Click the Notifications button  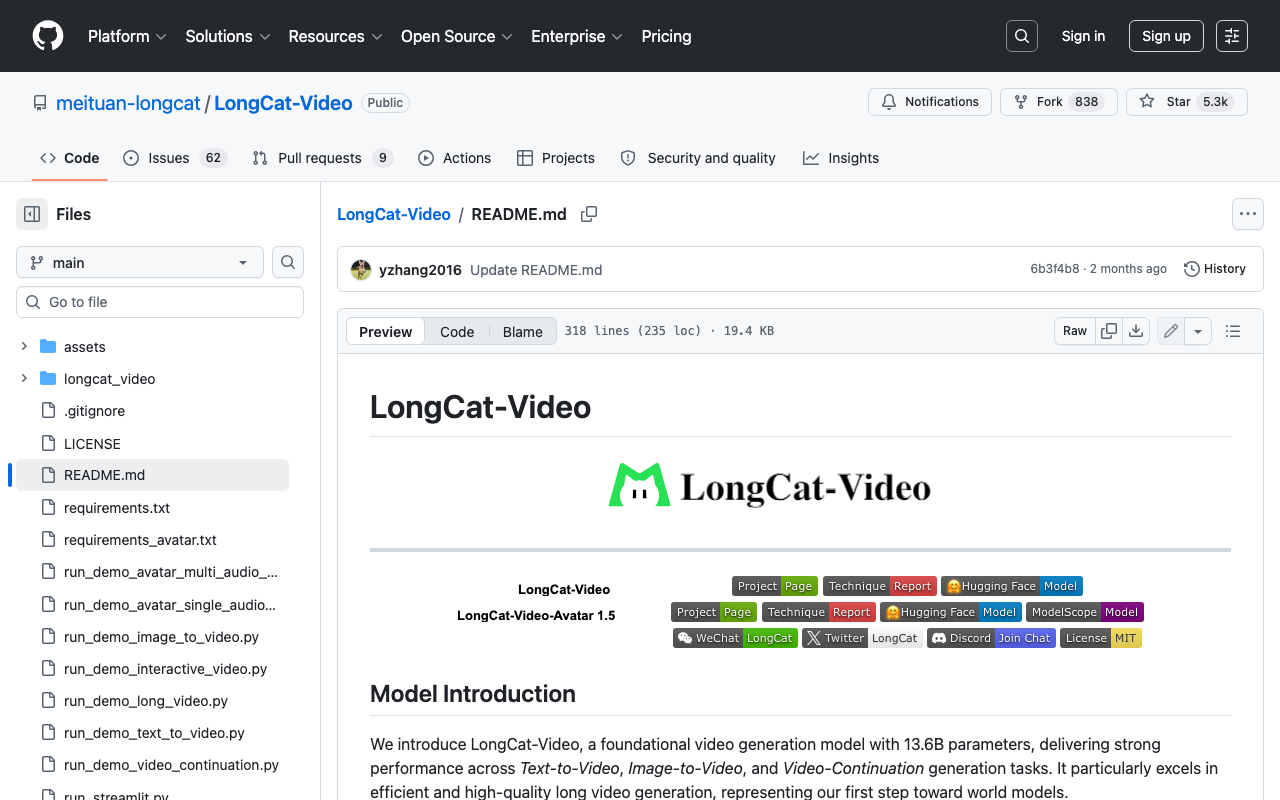[x=930, y=102]
